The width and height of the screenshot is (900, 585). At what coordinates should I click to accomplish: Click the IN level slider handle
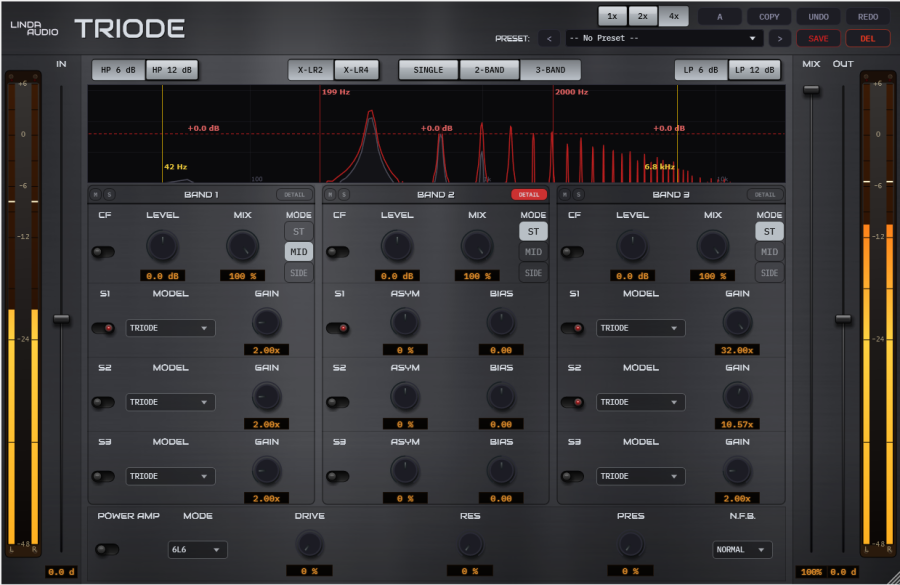point(61,319)
